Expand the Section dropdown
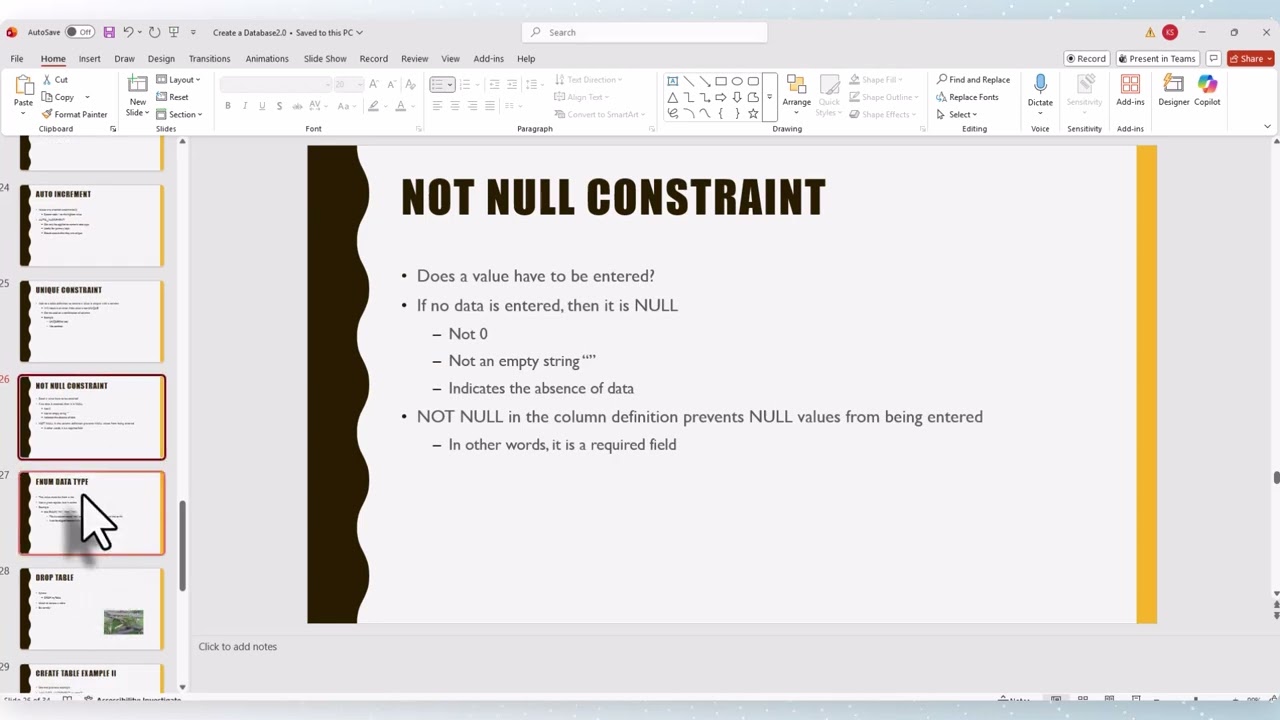This screenshot has width=1280, height=720. pos(180,114)
